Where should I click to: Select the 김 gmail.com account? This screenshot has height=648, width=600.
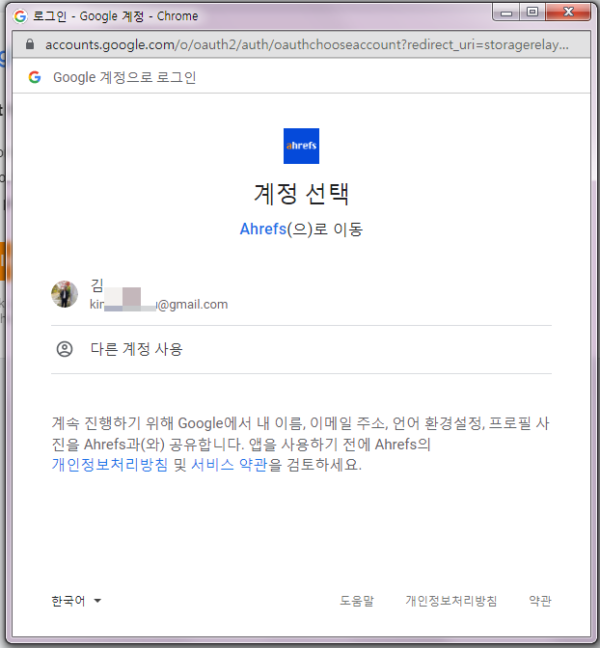tap(301, 294)
